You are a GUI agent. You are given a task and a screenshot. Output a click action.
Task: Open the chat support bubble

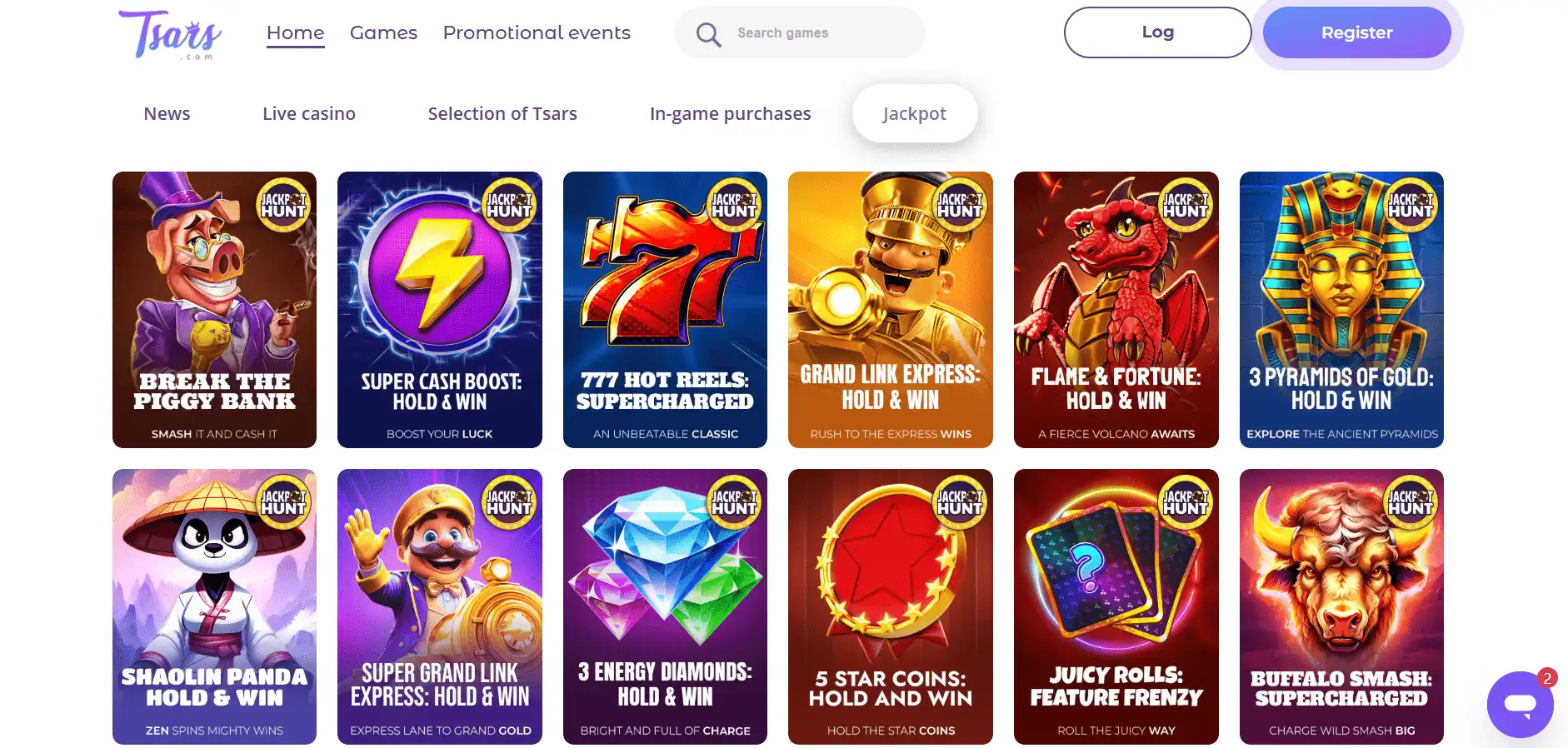point(1520,705)
